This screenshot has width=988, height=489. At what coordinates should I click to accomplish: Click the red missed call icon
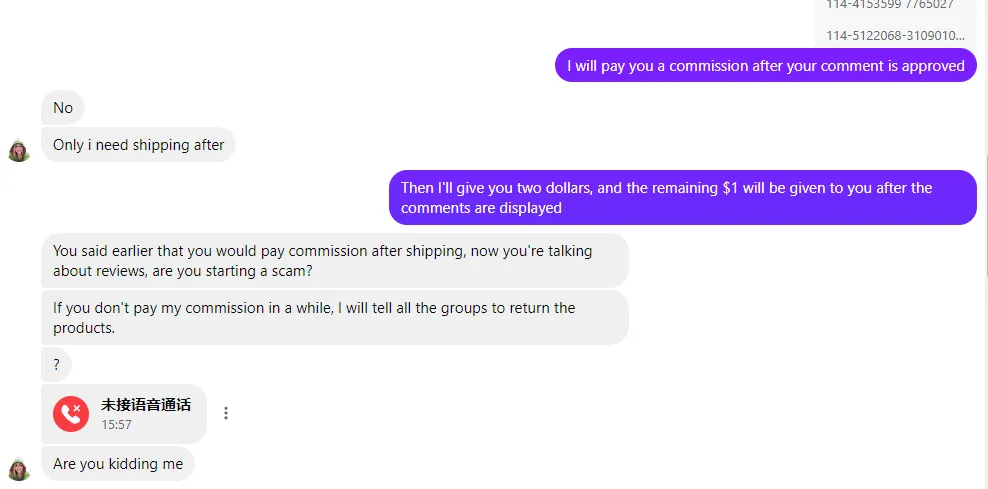[x=71, y=413]
